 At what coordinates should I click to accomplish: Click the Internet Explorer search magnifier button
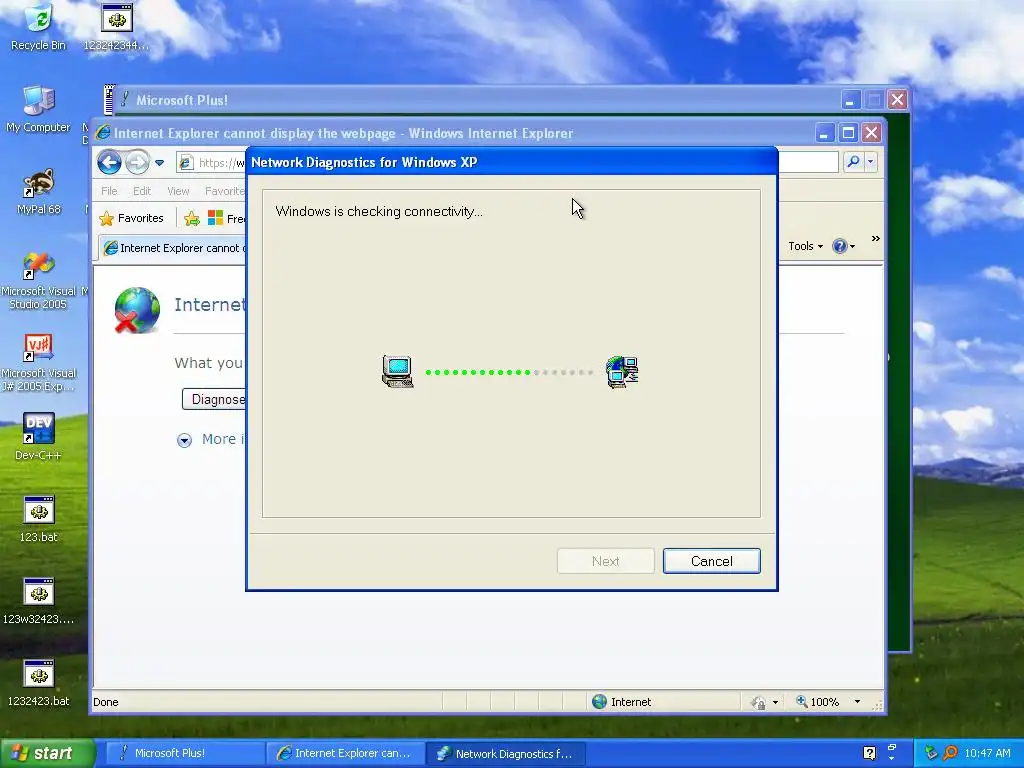click(853, 162)
